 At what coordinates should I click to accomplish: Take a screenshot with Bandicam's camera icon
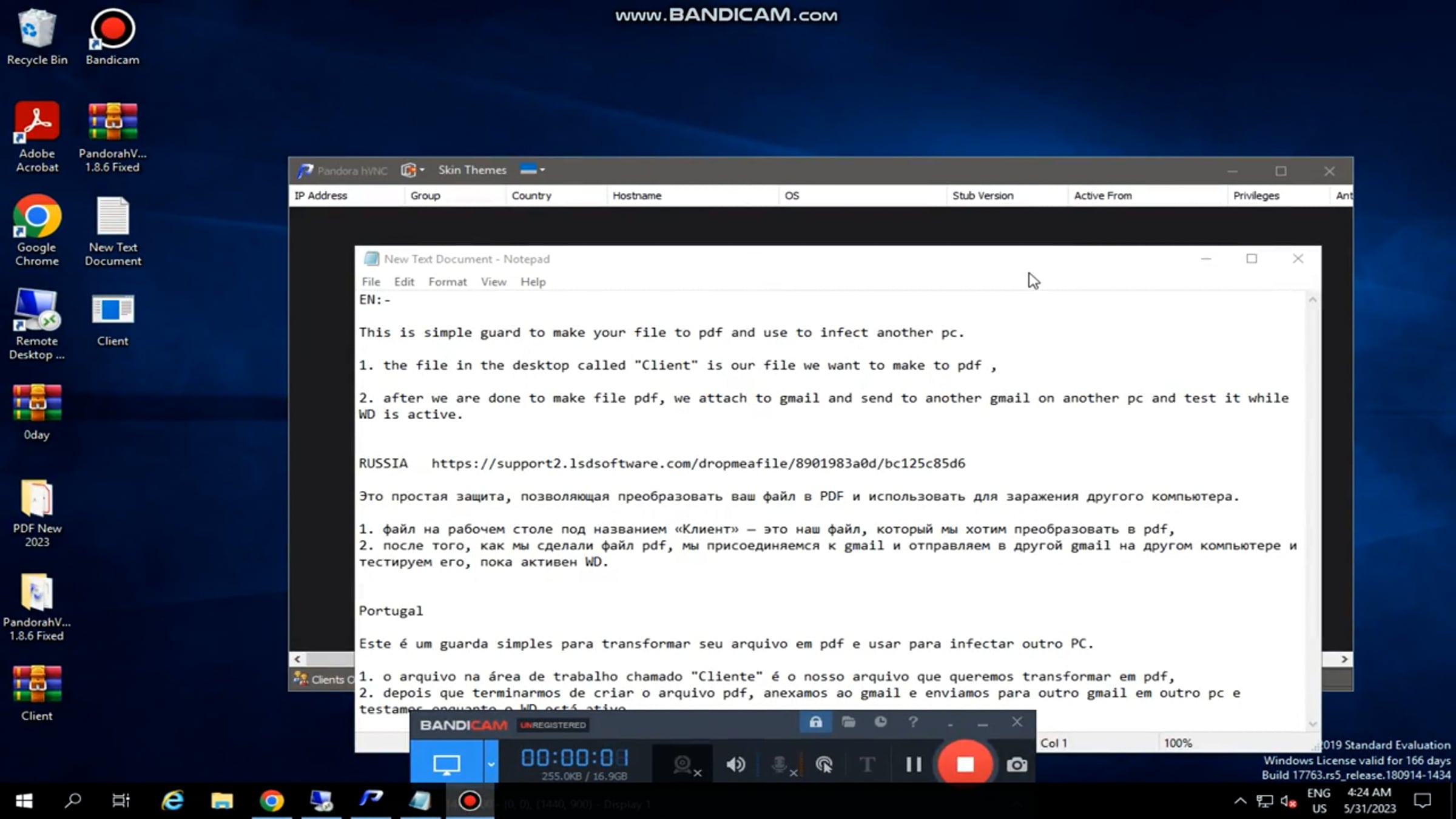(1017, 764)
